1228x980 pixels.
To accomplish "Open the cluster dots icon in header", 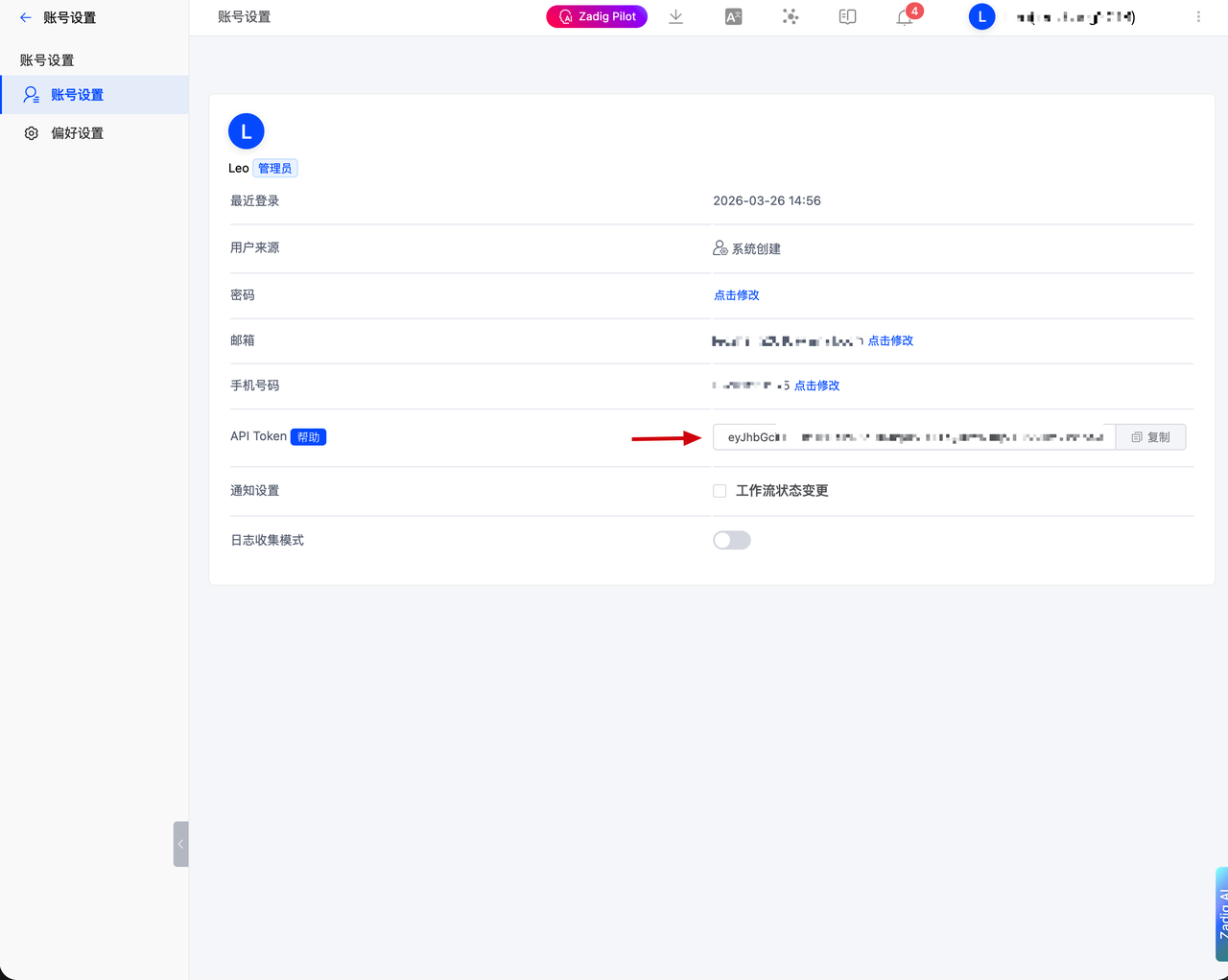I will [x=791, y=16].
